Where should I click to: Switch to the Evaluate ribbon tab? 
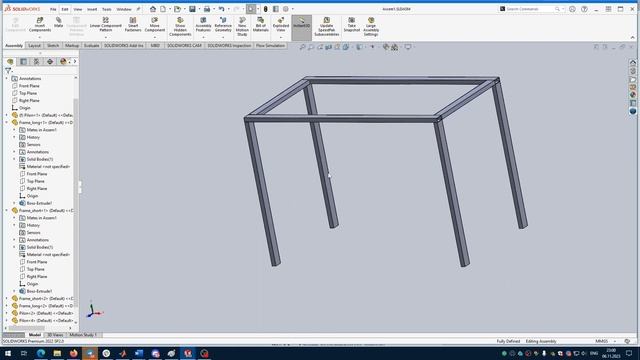(91, 46)
